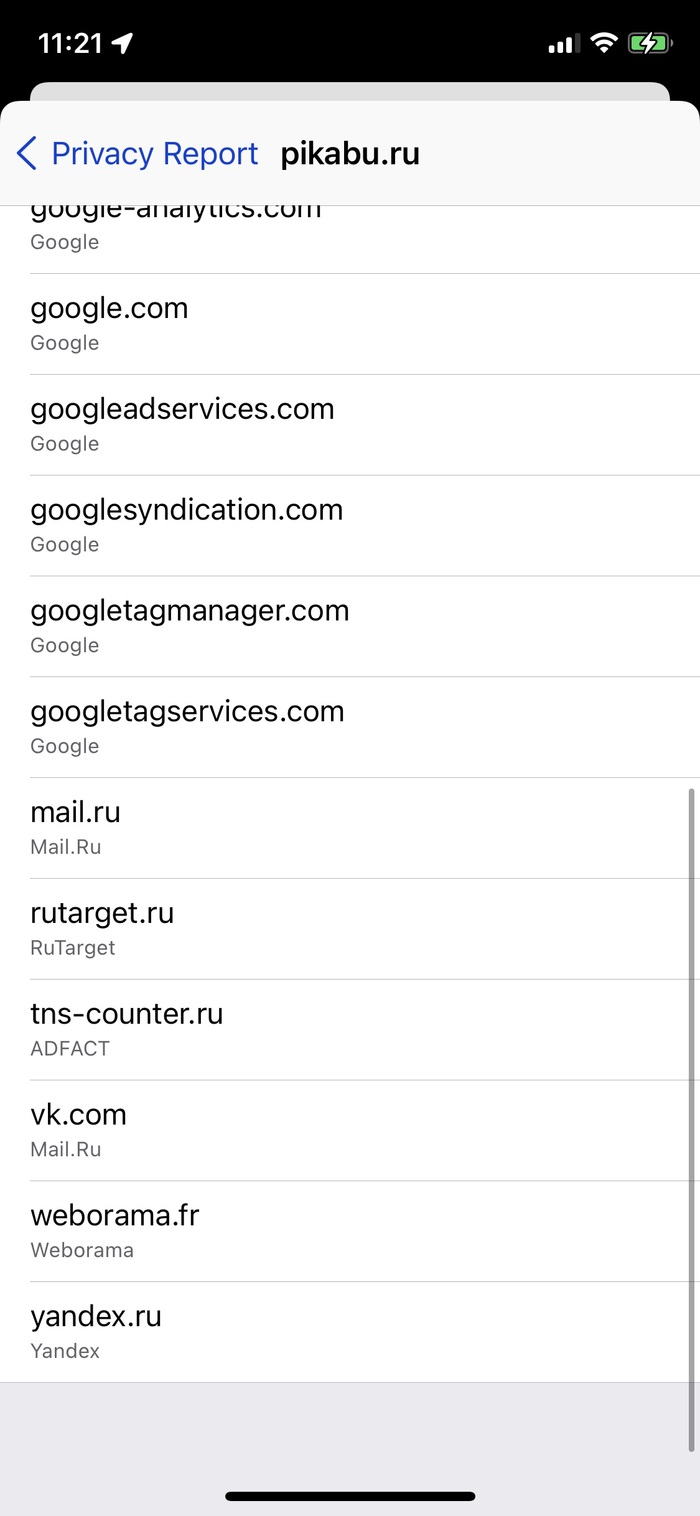Tap the location arrow status icon
Screen dimensions: 700x1516
click(x=123, y=43)
